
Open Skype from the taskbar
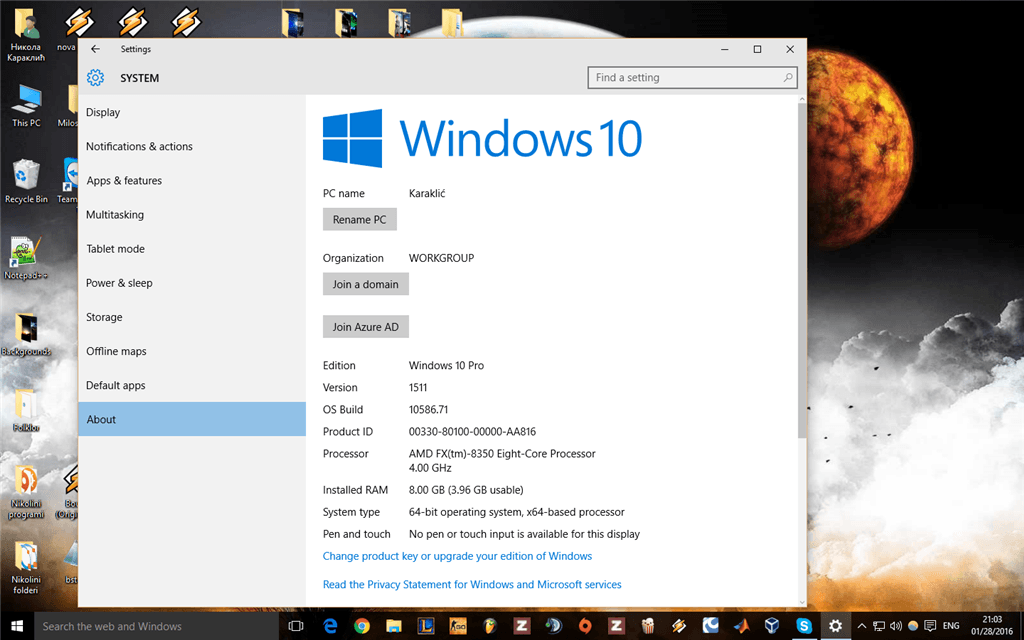[804, 626]
